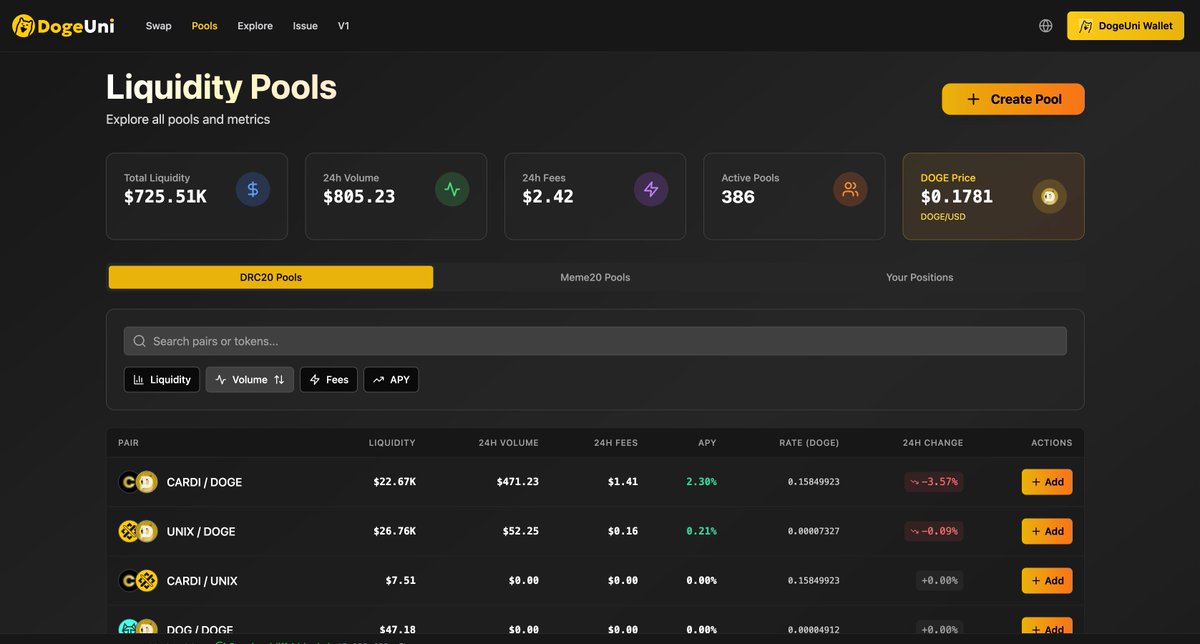1200x644 pixels.
Task: Sort pools by APY
Action: [x=391, y=380]
